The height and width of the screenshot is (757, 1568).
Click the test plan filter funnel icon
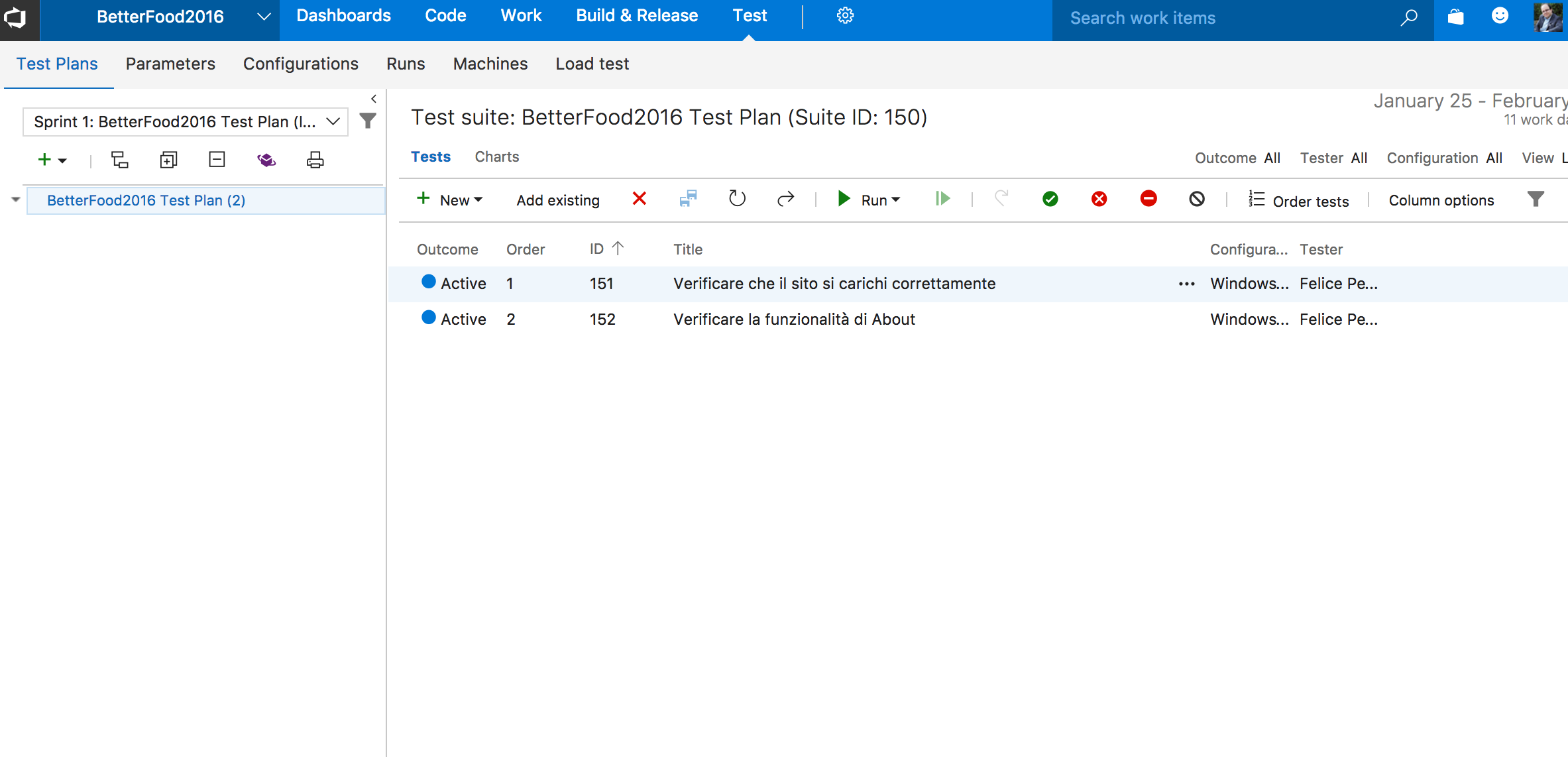click(x=368, y=121)
